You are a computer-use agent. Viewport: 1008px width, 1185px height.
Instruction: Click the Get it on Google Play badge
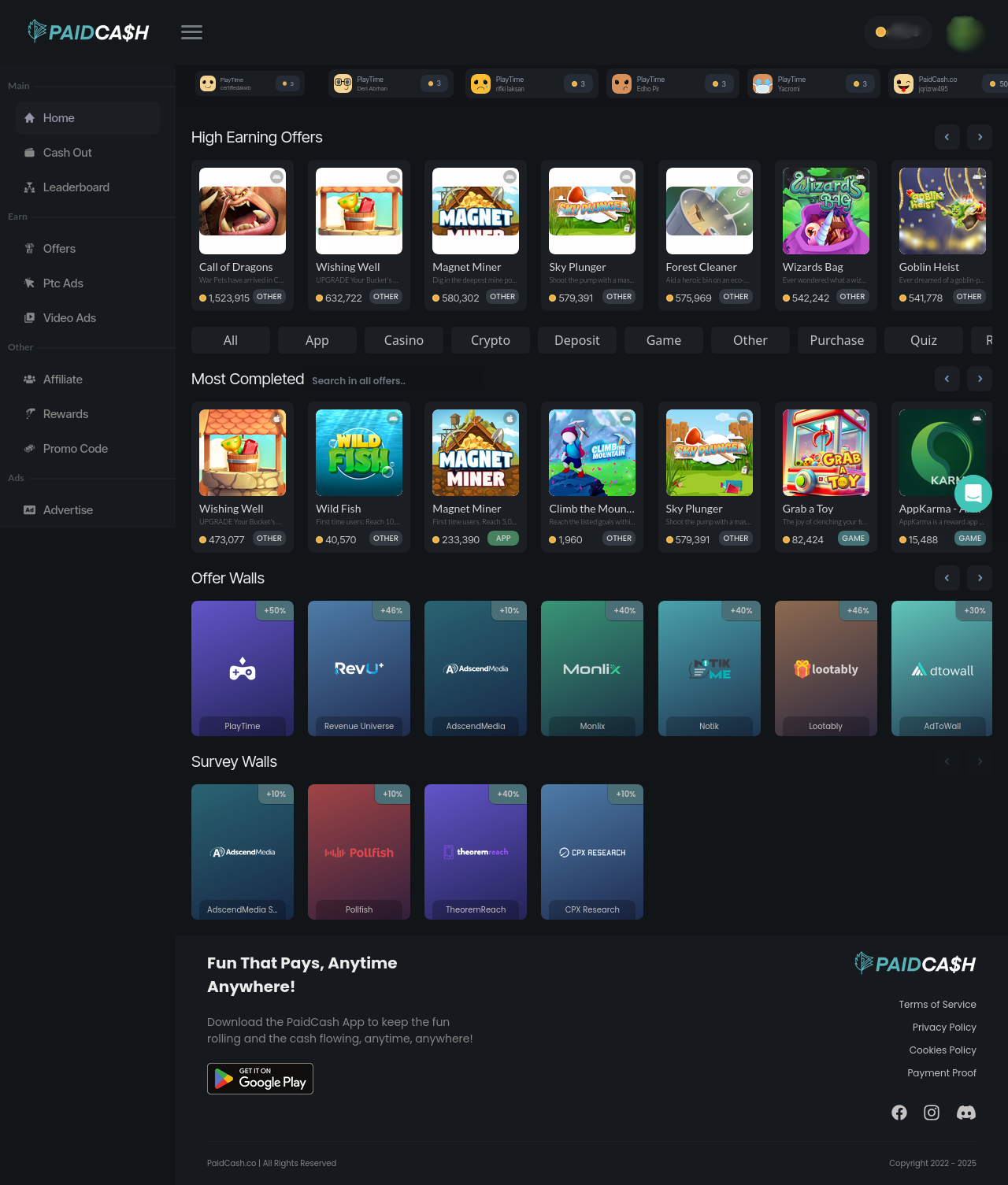tap(260, 1079)
